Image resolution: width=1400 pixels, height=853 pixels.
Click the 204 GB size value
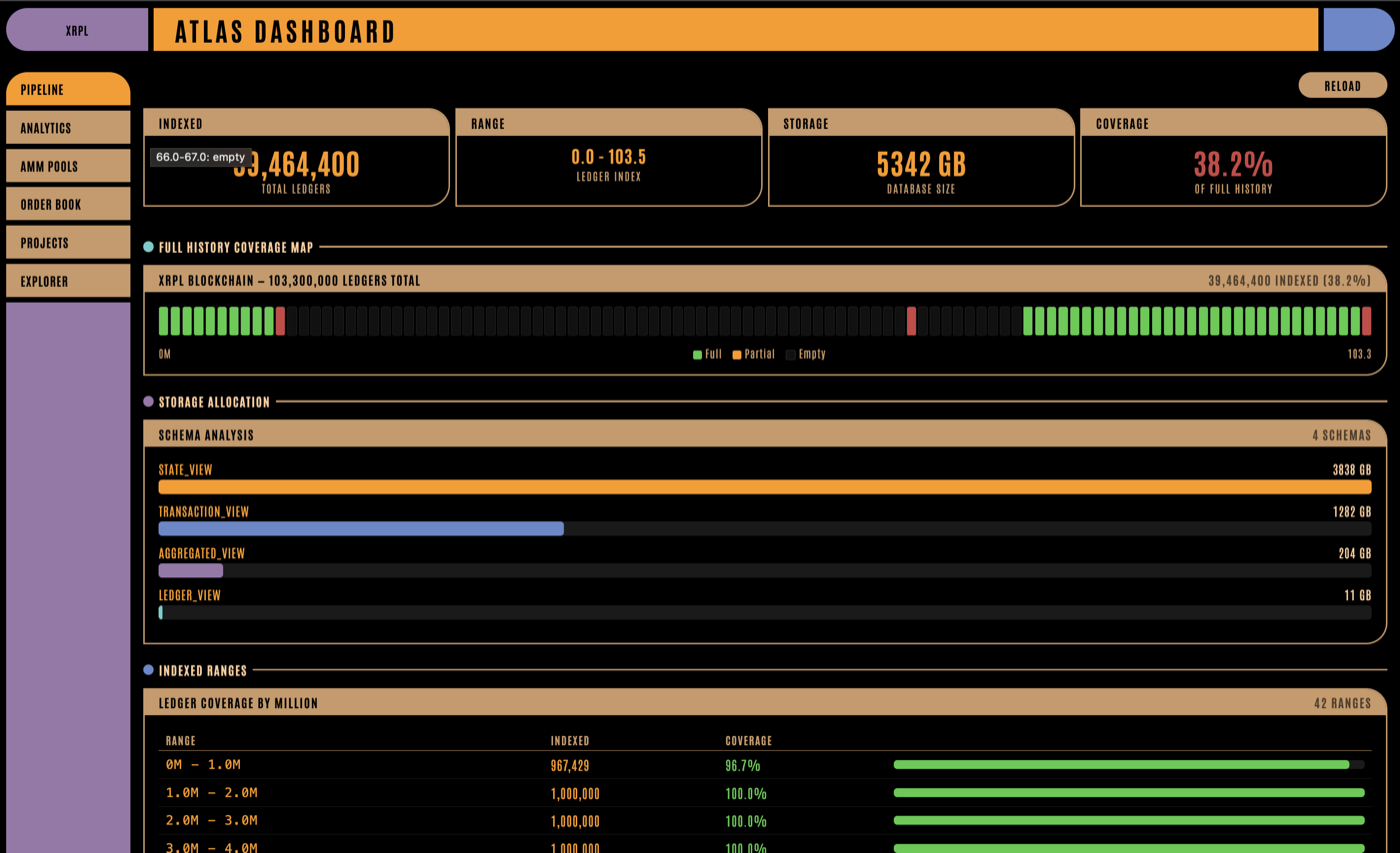pyautogui.click(x=1355, y=553)
